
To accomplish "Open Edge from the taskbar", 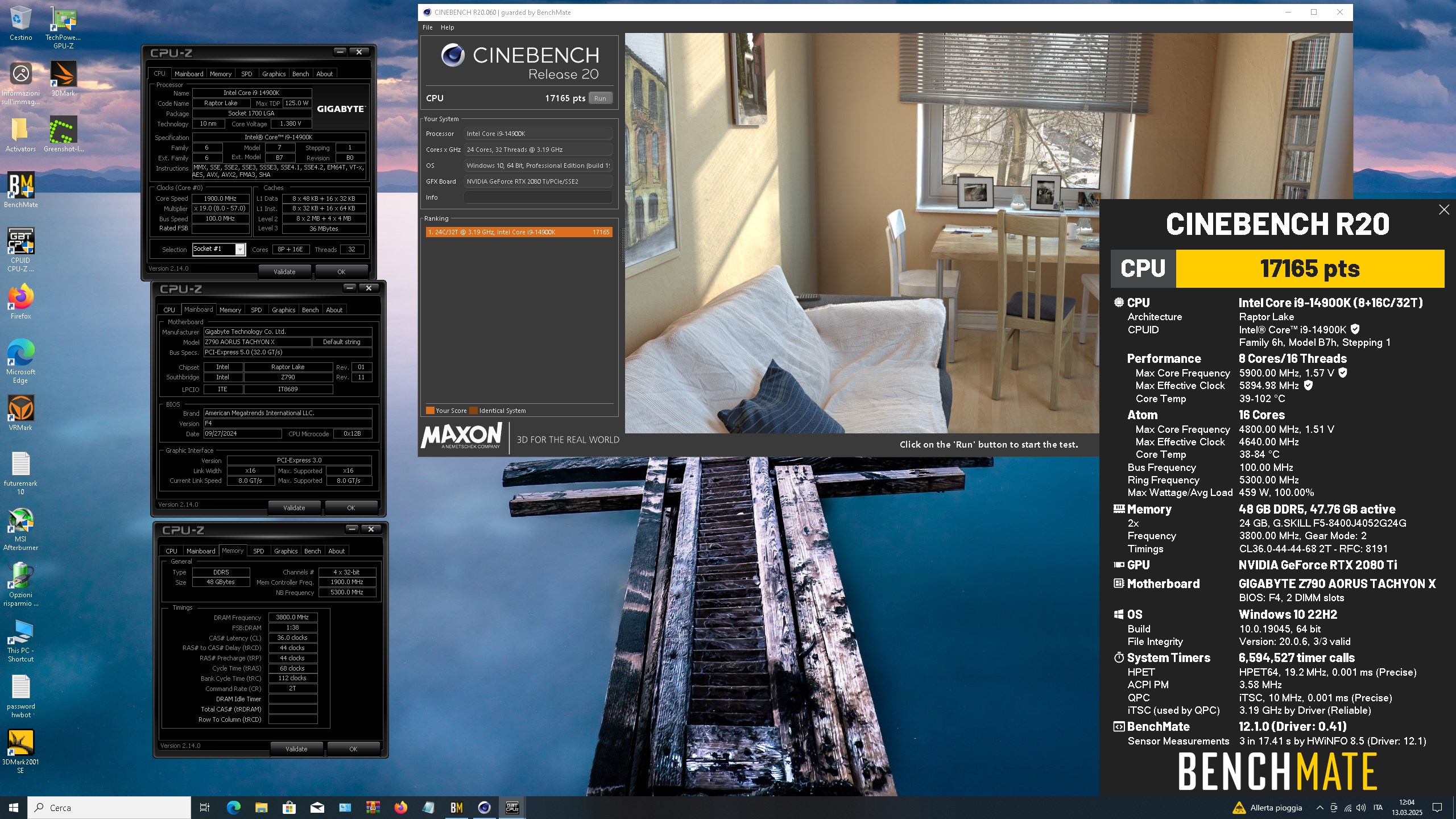I will [x=233, y=808].
